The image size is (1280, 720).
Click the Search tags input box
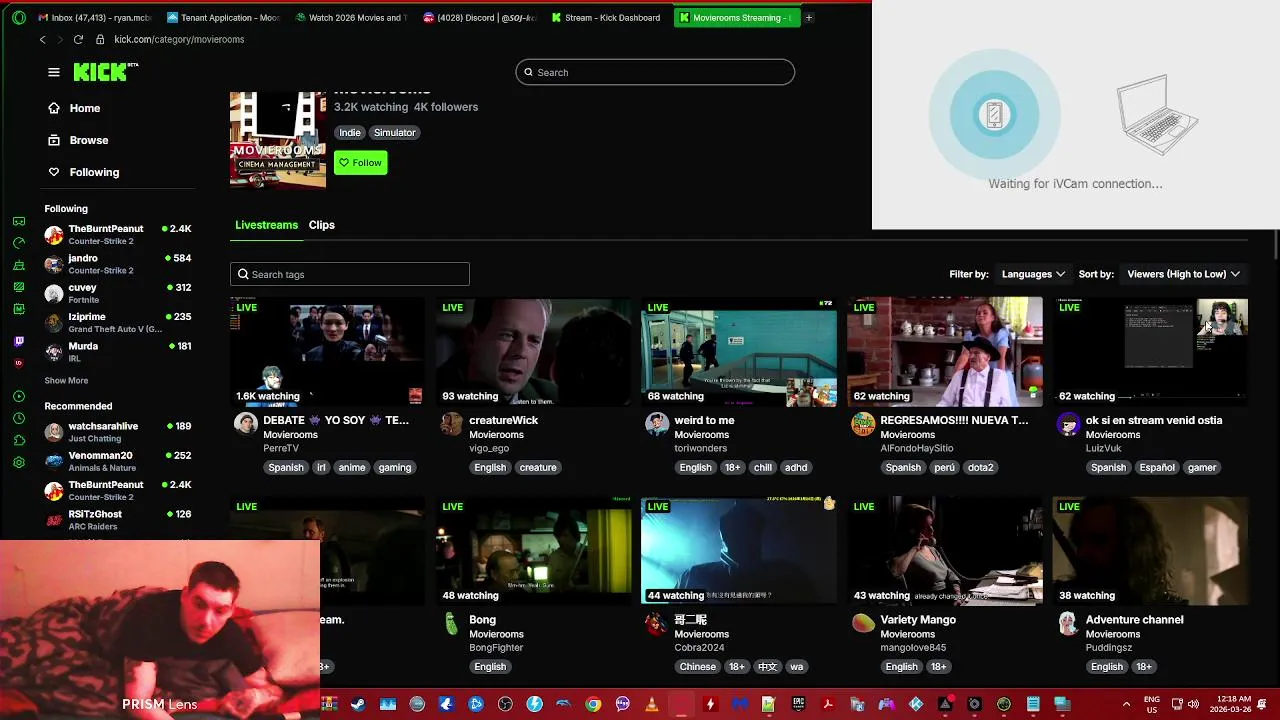[x=350, y=274]
